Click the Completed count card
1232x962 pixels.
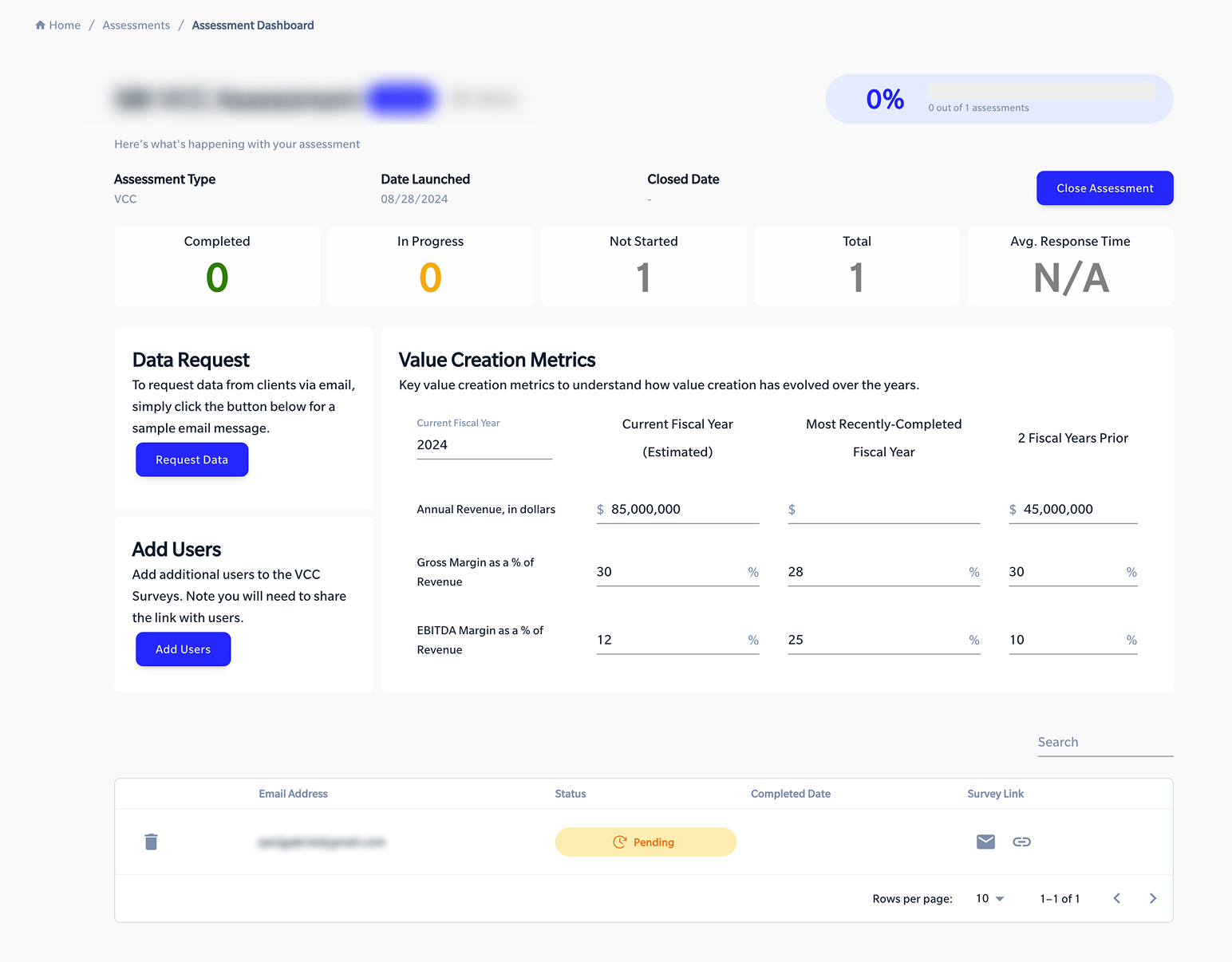(217, 266)
